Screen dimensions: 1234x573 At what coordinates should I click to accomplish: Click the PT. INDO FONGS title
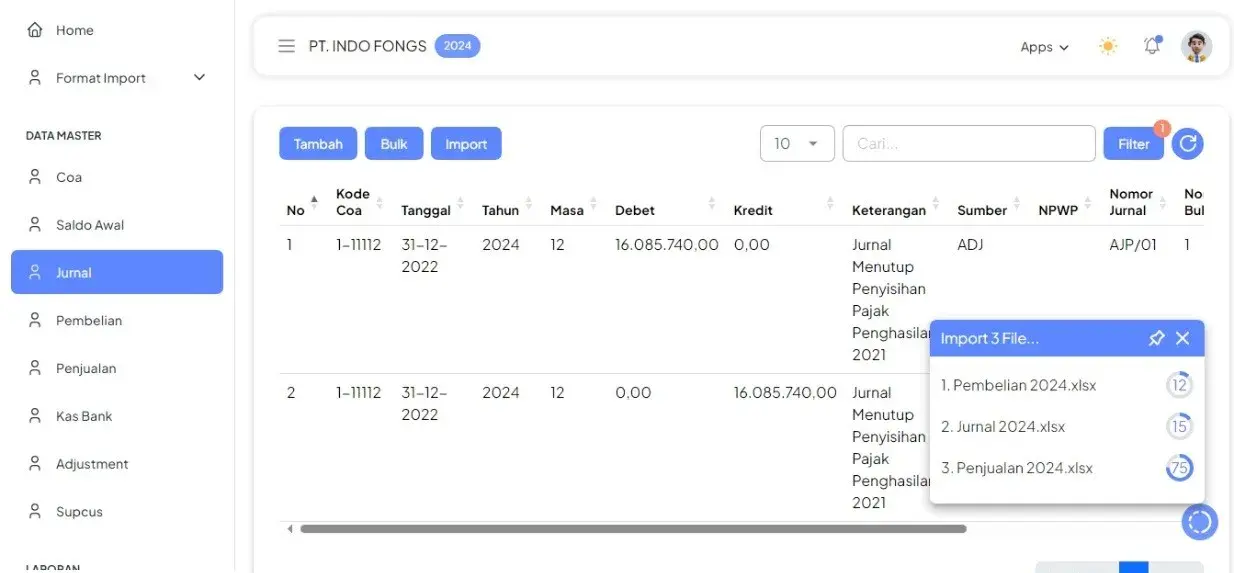point(367,46)
